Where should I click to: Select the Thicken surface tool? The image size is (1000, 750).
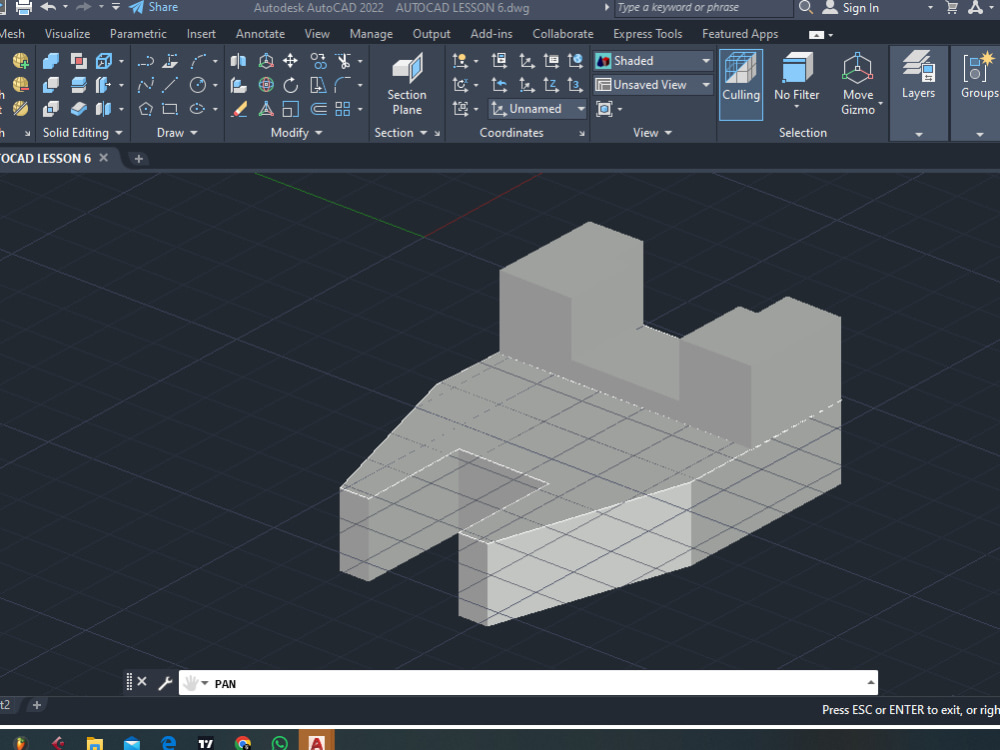(78, 109)
